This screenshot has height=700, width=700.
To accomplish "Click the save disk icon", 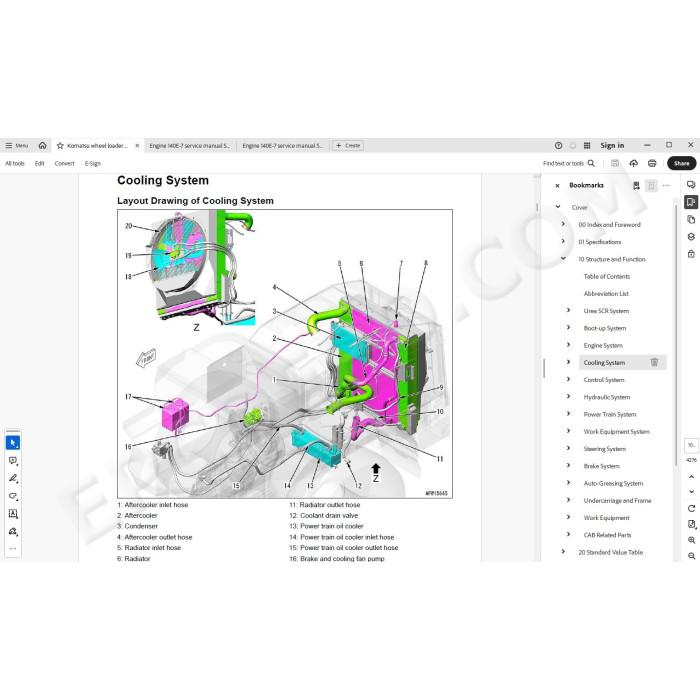I will 615,163.
